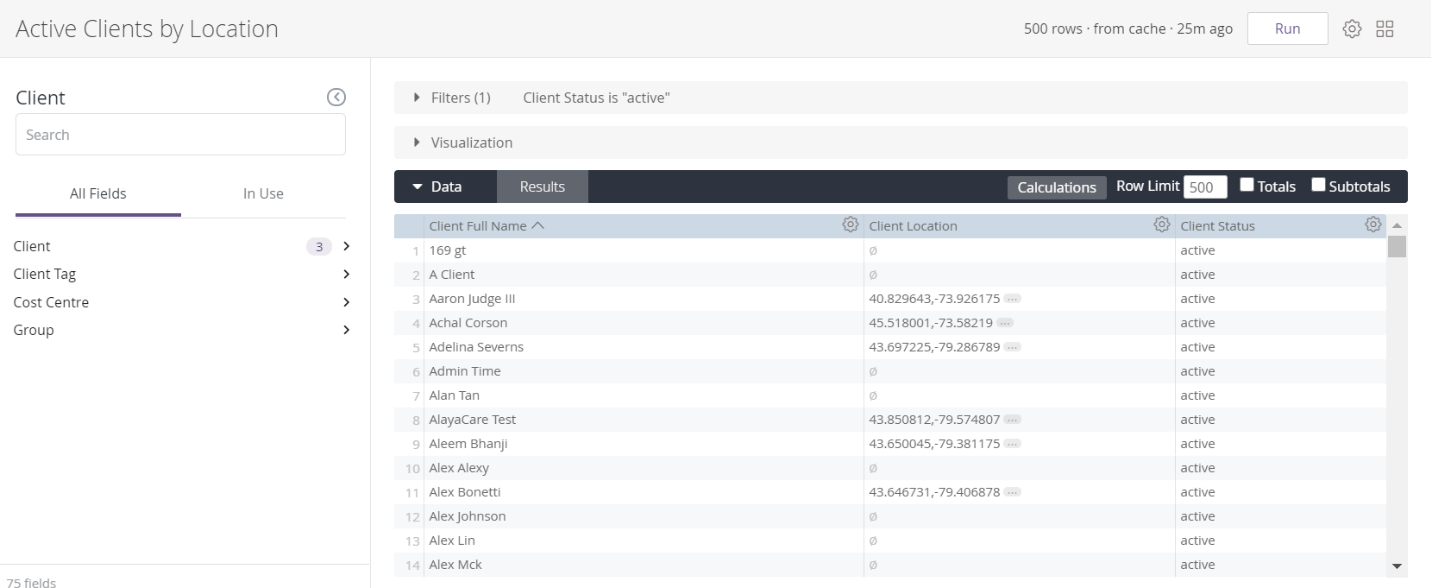1432x588 pixels.
Task: Open Client Status column gear menu
Action: tap(1373, 225)
